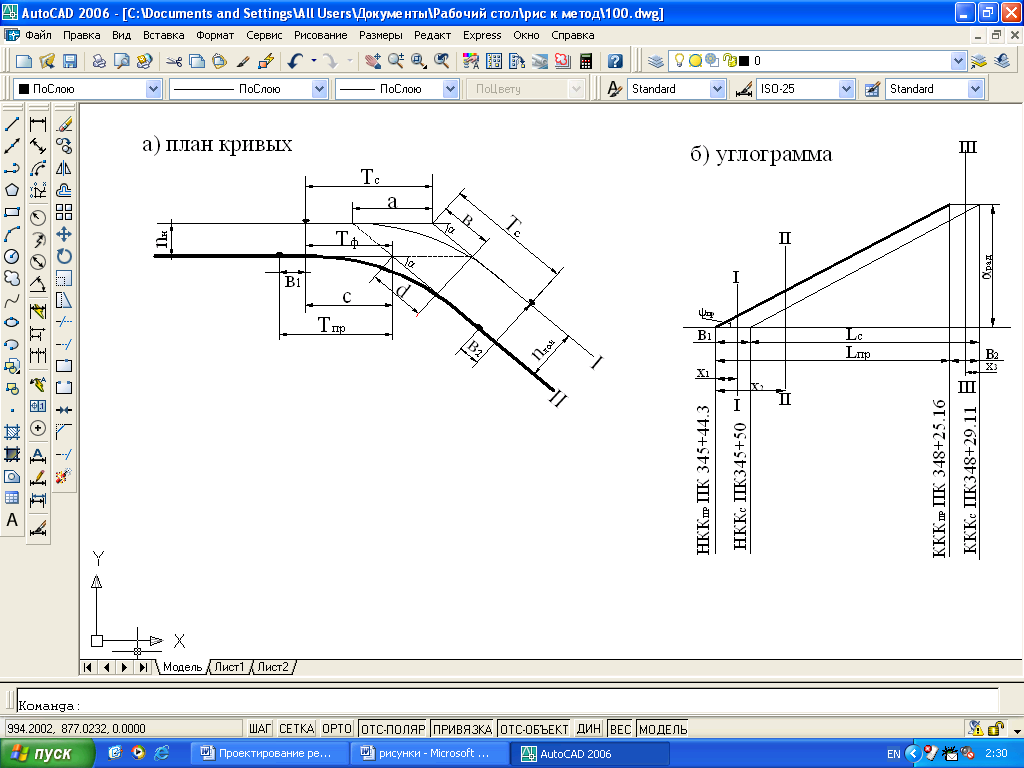Viewport: 1024px width, 768px height.
Task: Open the Рисование menu
Action: (x=320, y=35)
